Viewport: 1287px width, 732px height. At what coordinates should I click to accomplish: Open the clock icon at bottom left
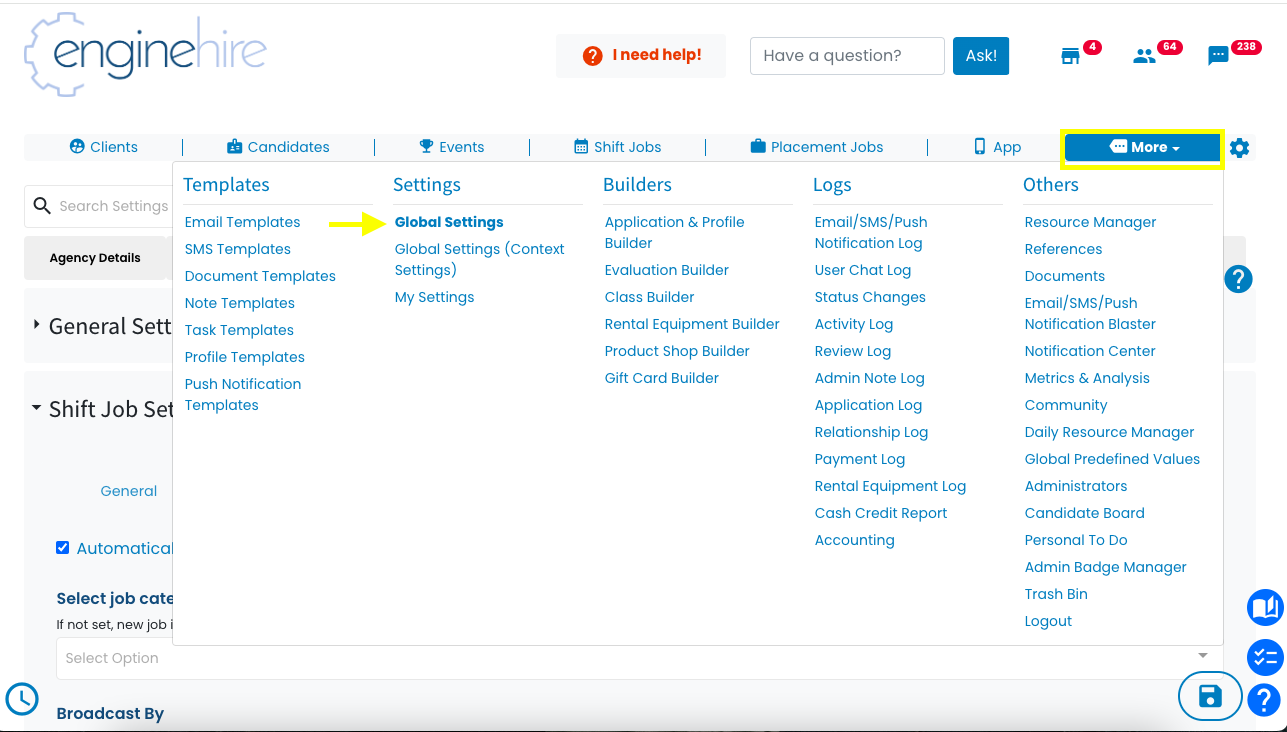[22, 699]
